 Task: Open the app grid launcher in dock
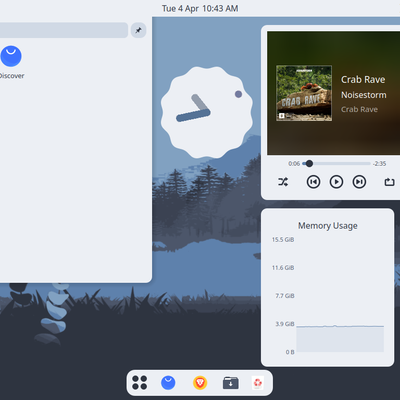point(139,383)
